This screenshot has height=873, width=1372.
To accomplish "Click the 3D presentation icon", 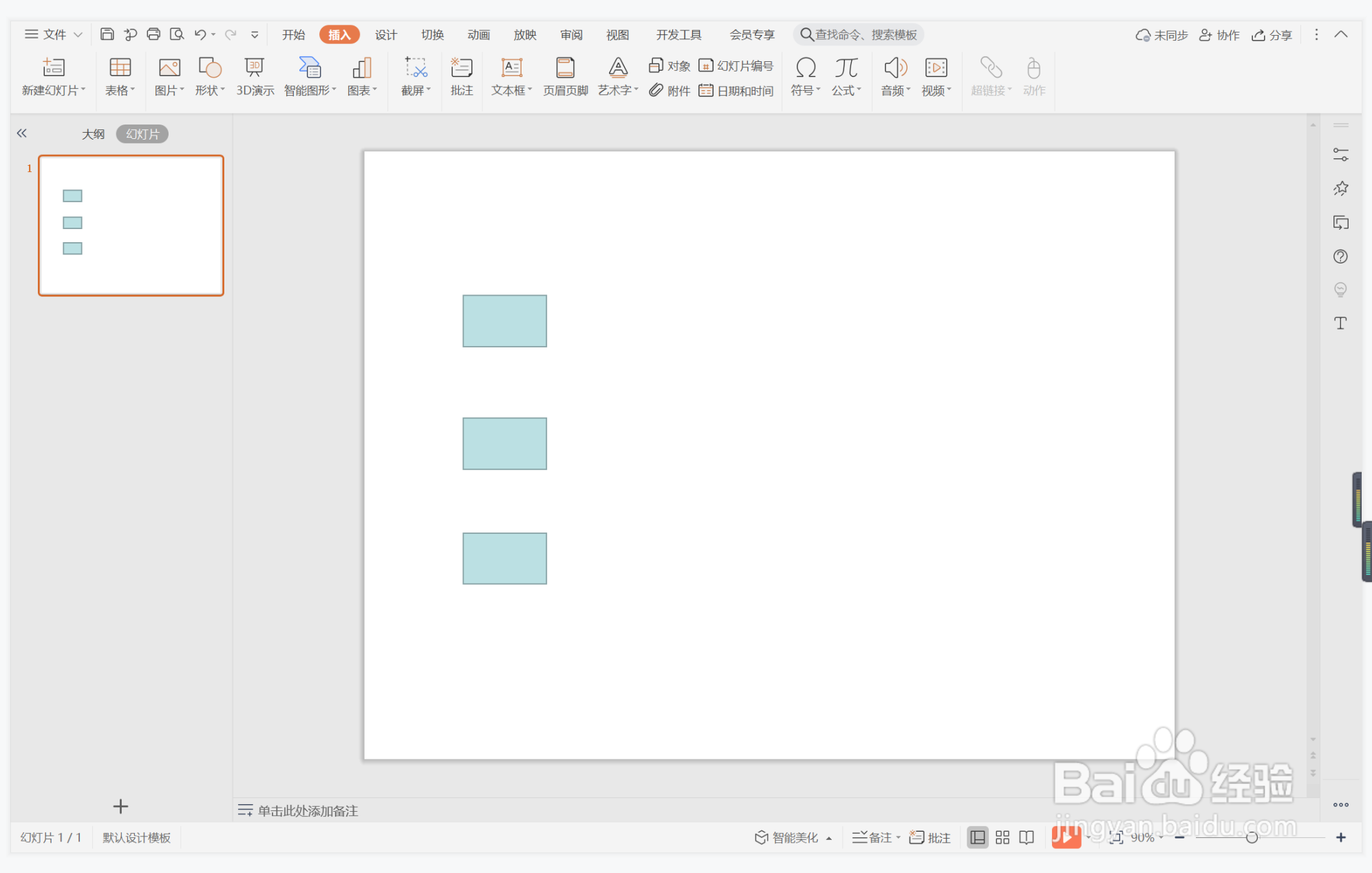I will pyautogui.click(x=255, y=67).
